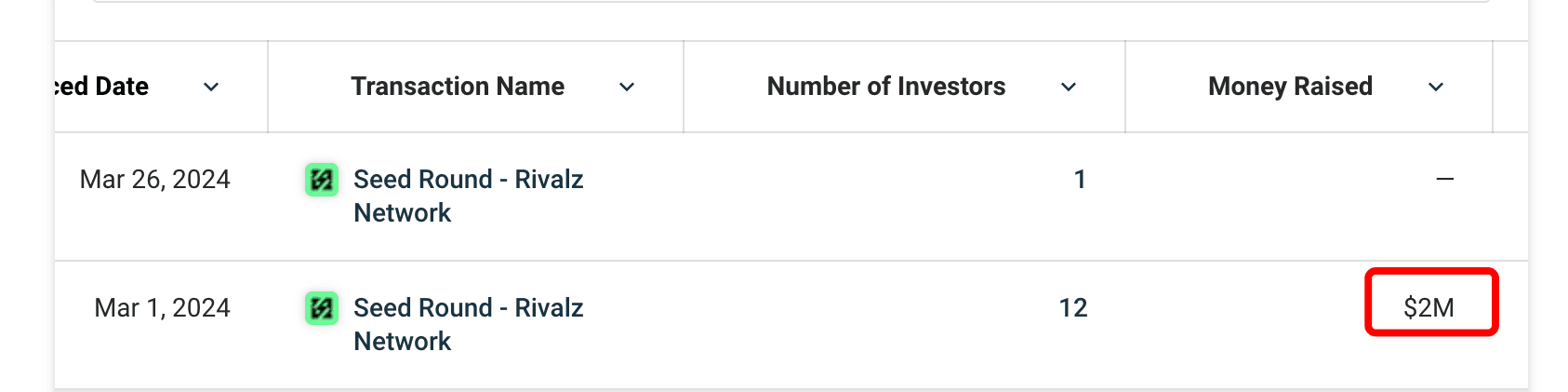Click divider between Investors and Money Raised headers

click(1125, 87)
